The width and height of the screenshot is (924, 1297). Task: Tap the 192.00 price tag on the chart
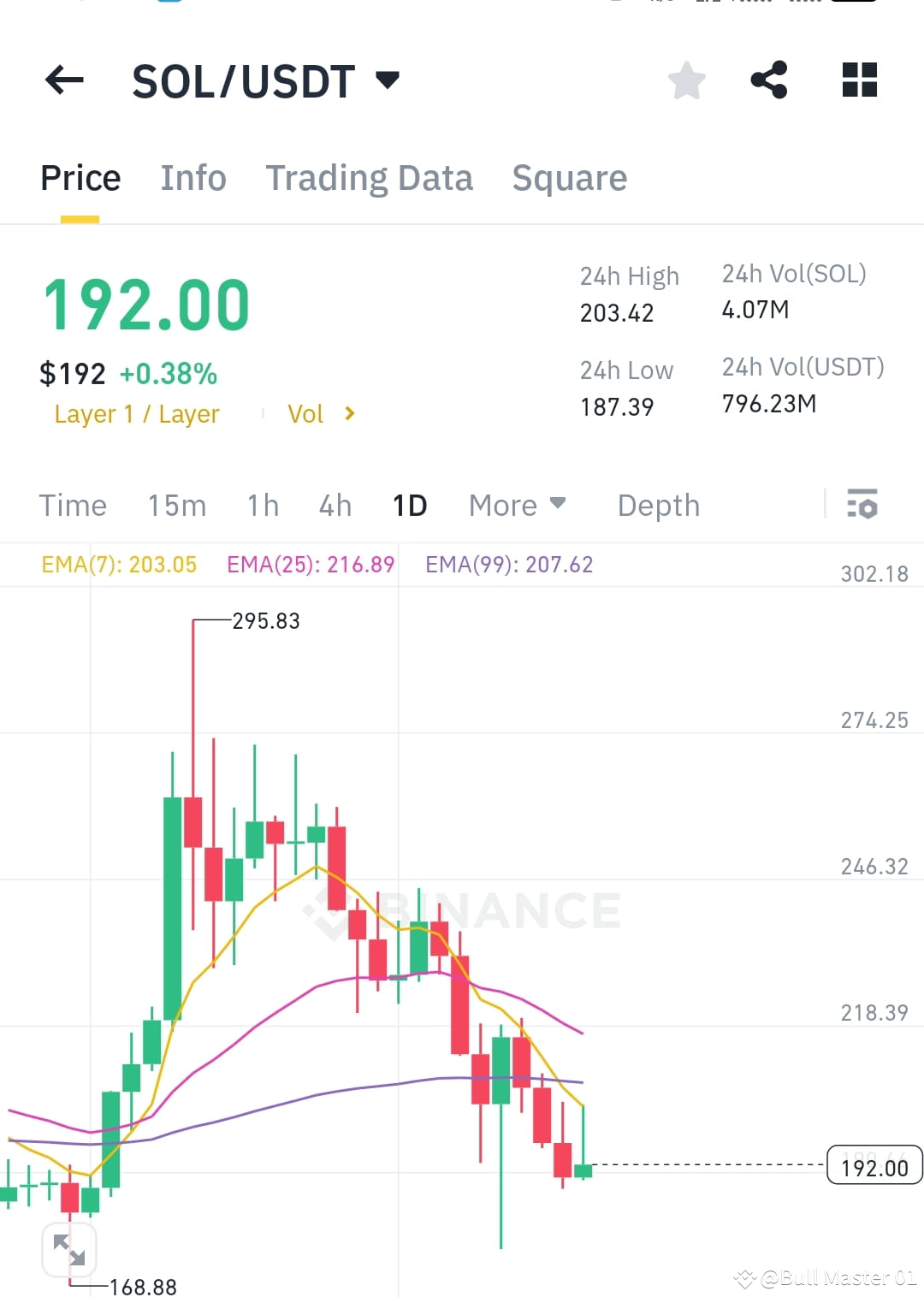(874, 1166)
